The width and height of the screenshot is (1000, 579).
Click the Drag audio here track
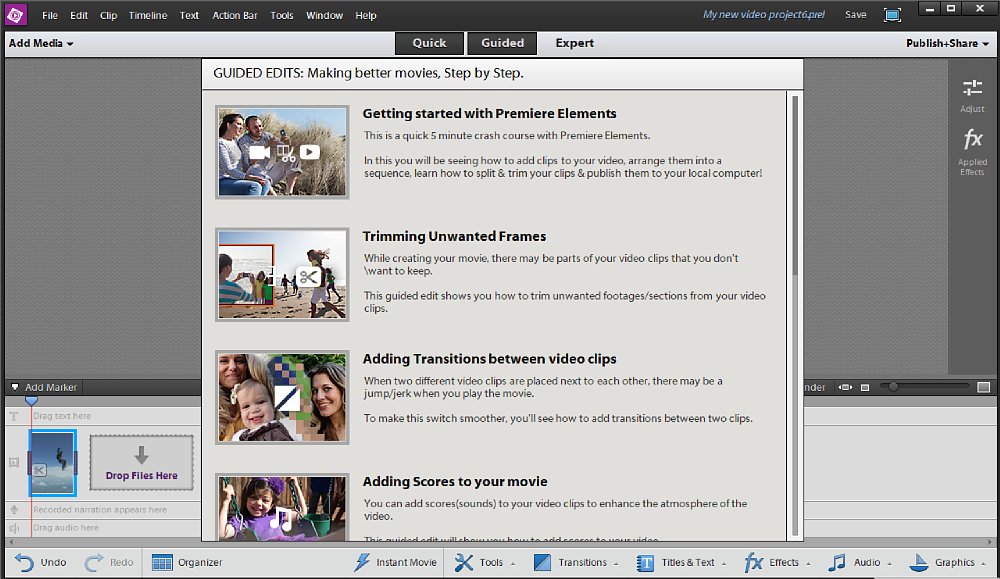pyautogui.click(x=66, y=528)
